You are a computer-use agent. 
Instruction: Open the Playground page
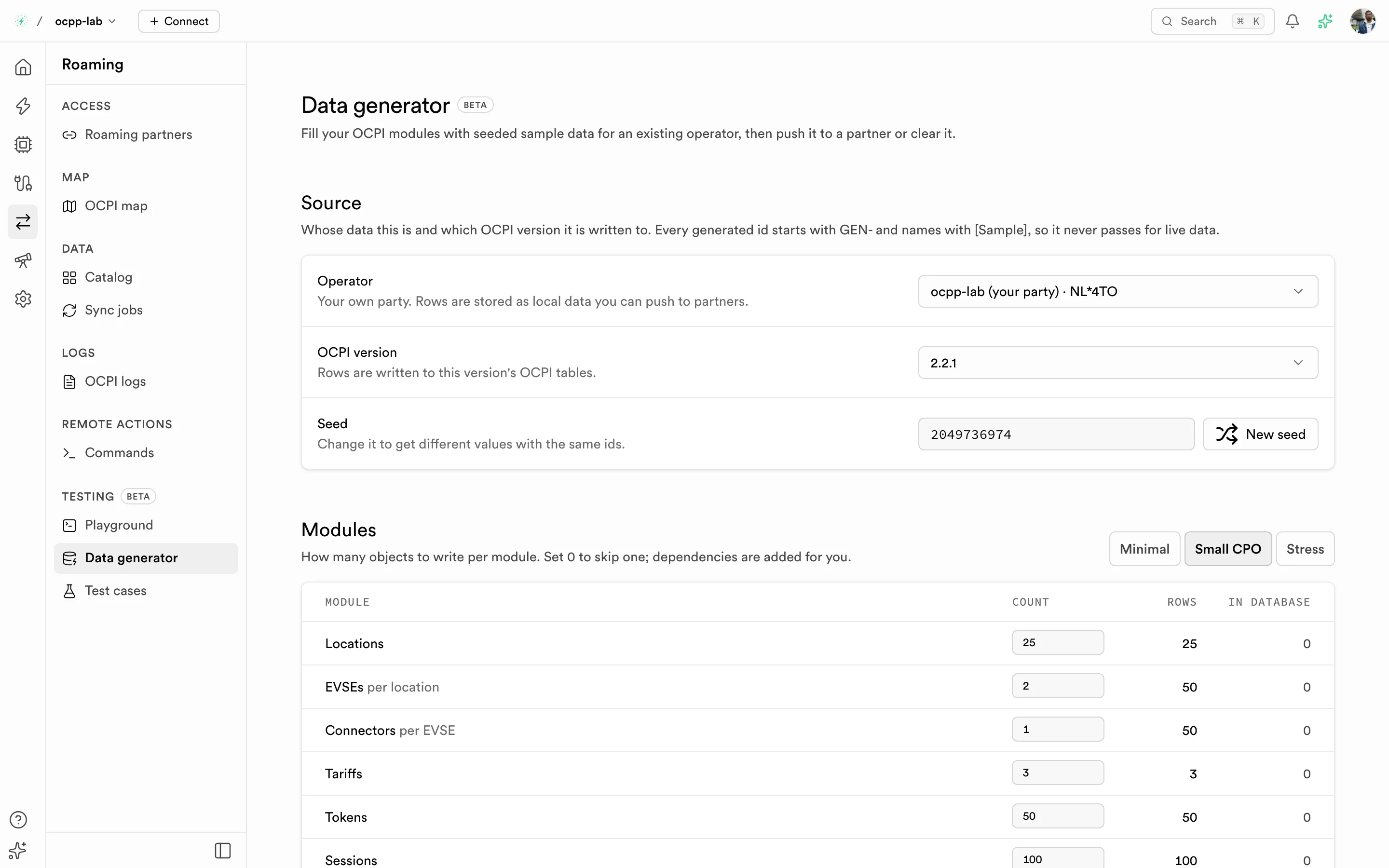pyautogui.click(x=146, y=525)
